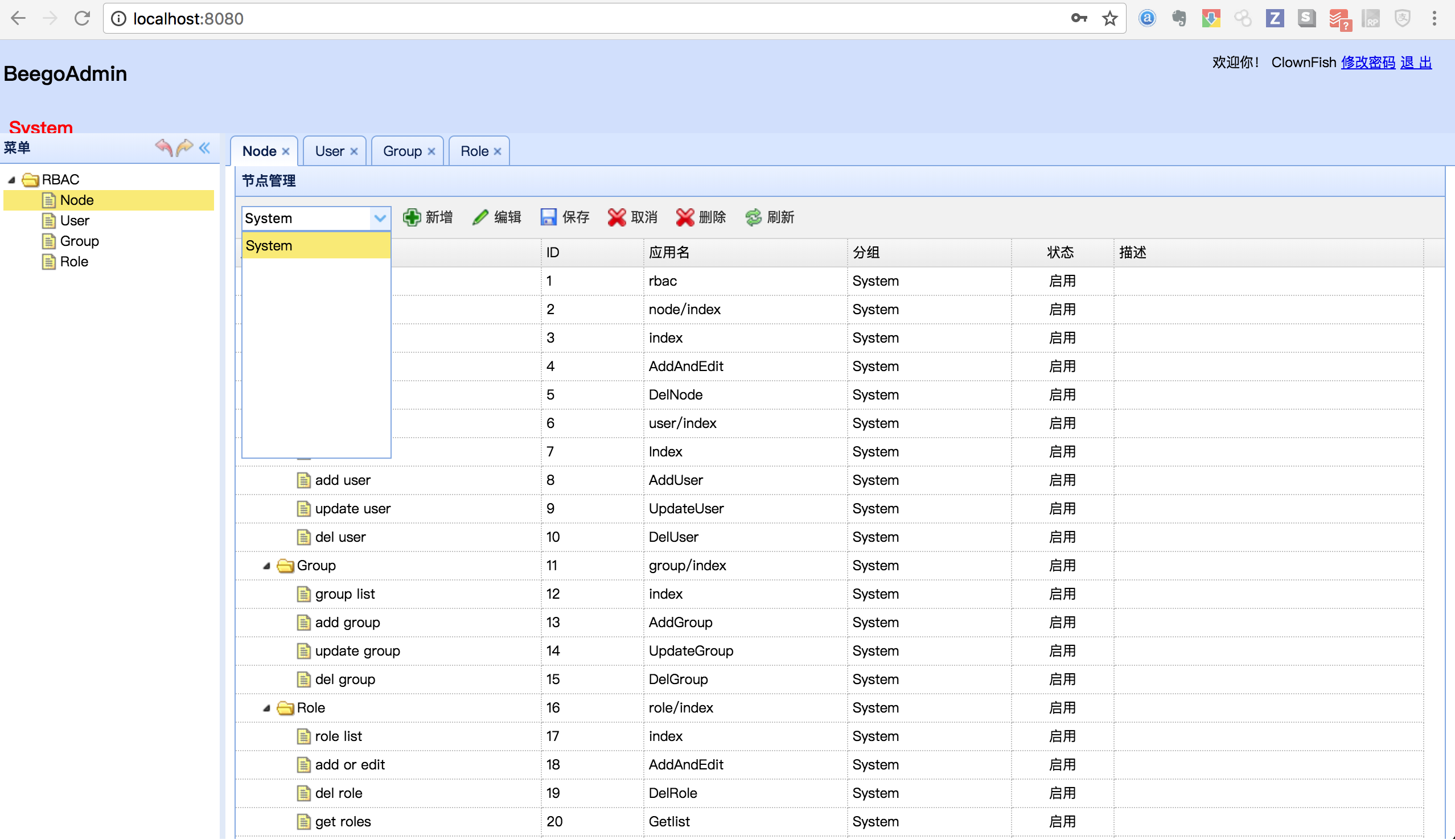Click the 修改密码 link

1367,62
